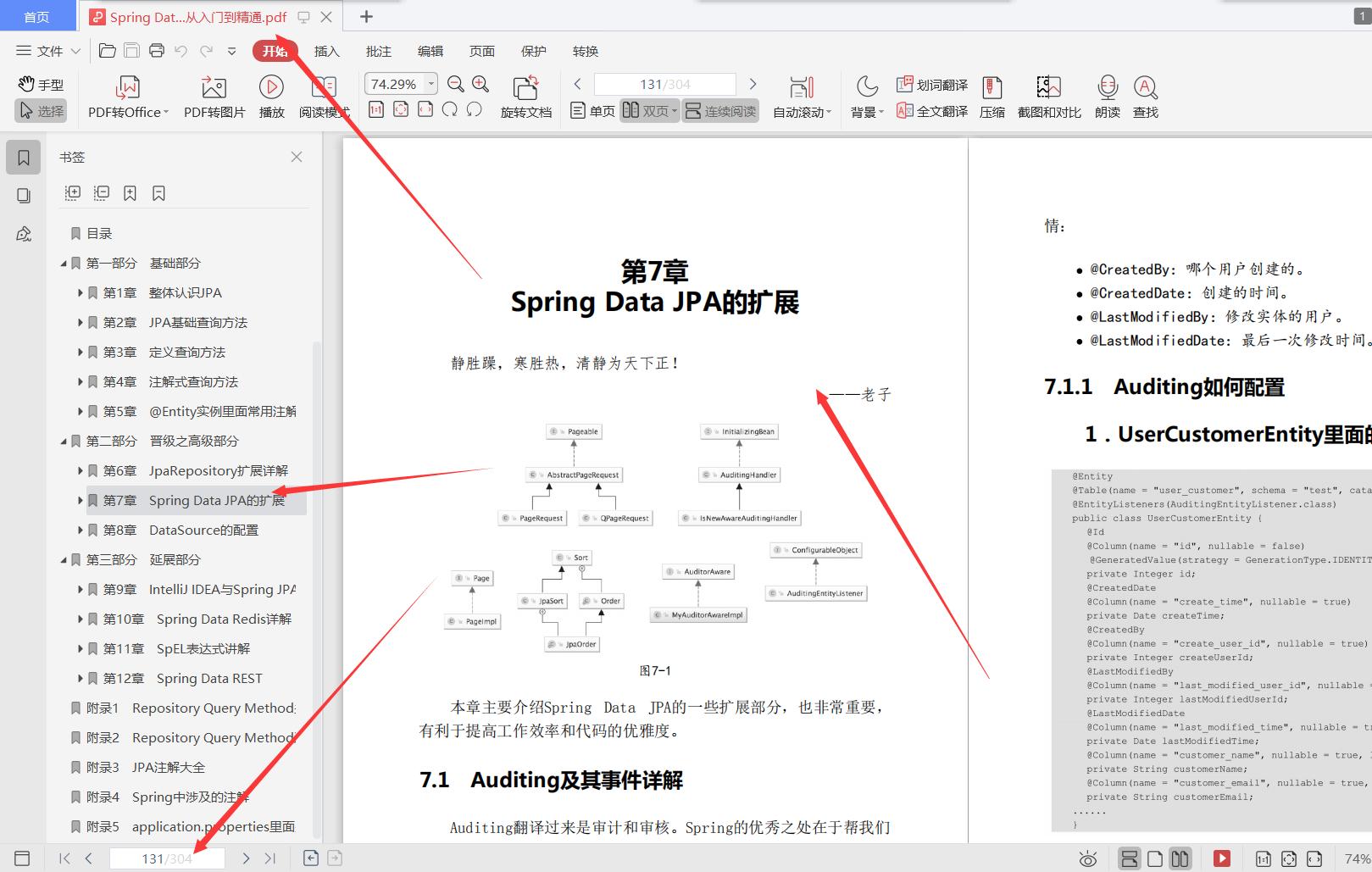Image resolution: width=1372 pixels, height=872 pixels.
Task: Rotate the document (旋转文档)
Action: click(x=525, y=97)
